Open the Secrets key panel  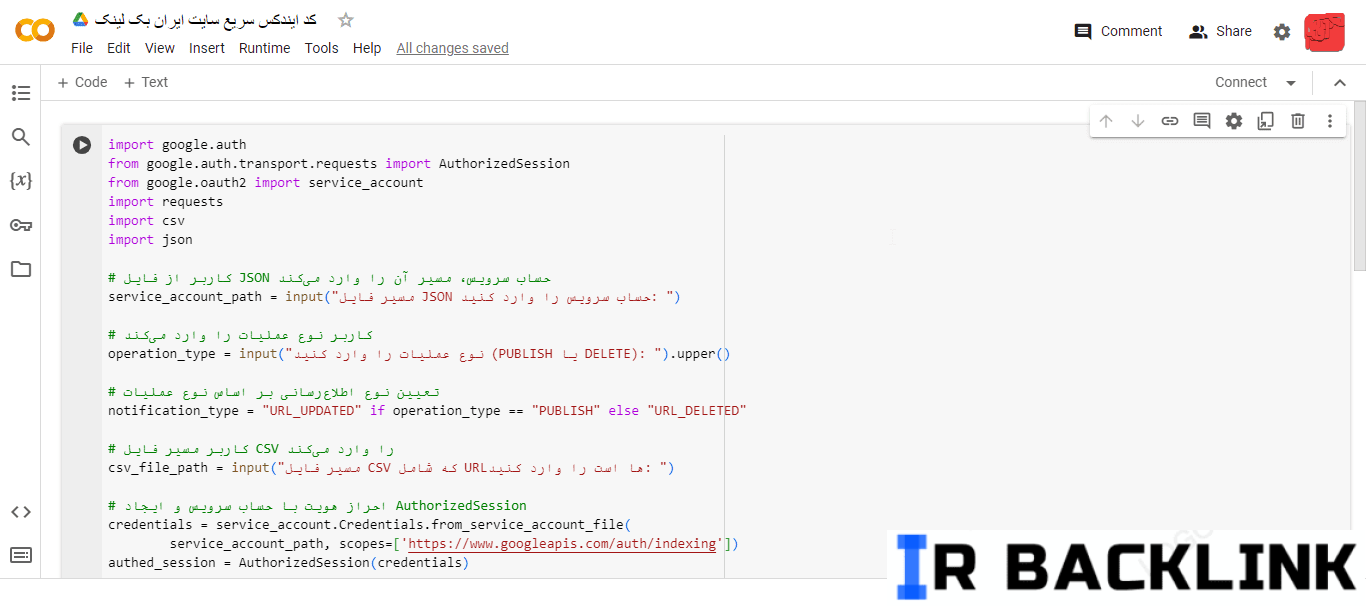pos(21,225)
